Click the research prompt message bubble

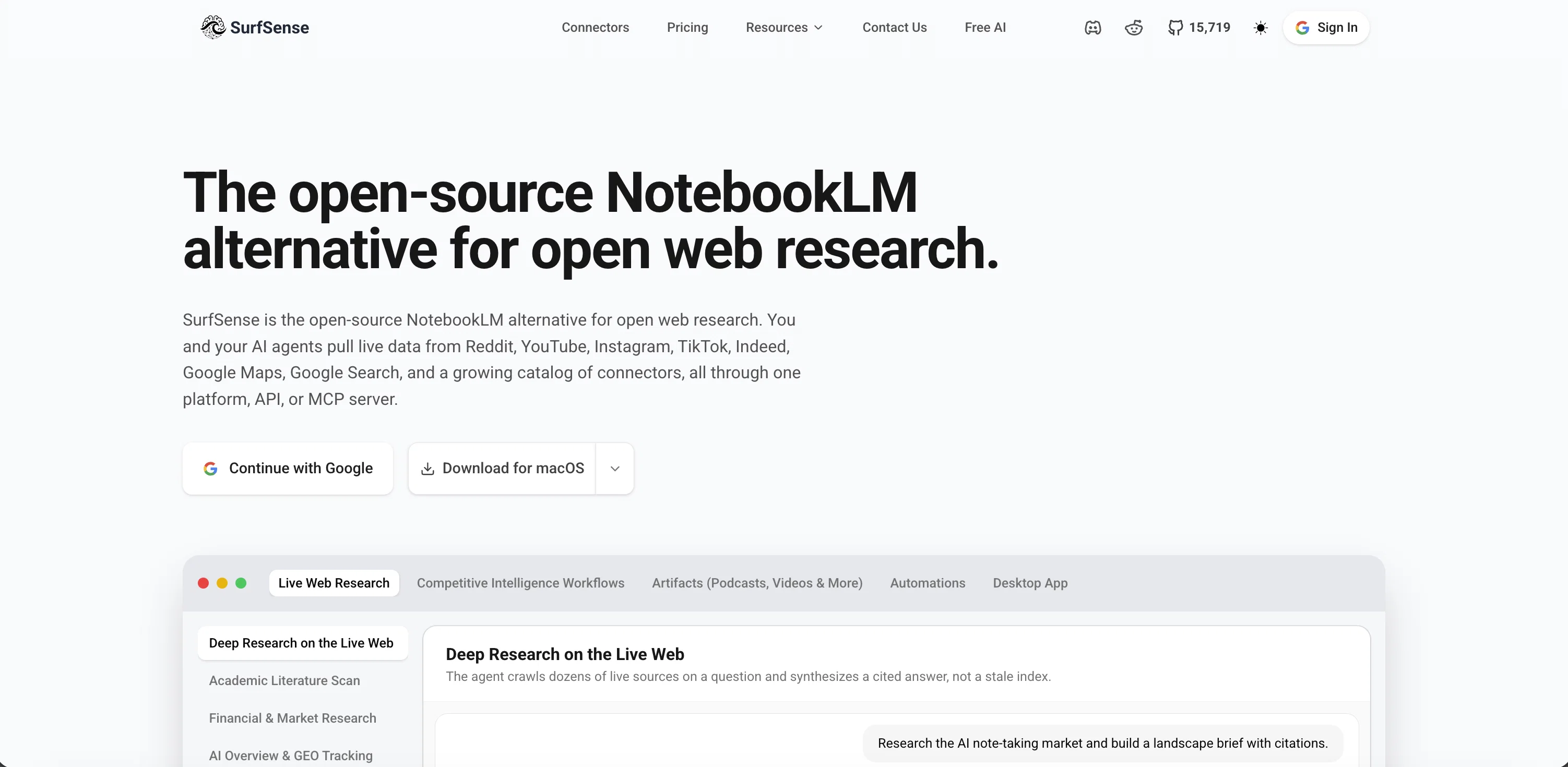coord(1103,744)
